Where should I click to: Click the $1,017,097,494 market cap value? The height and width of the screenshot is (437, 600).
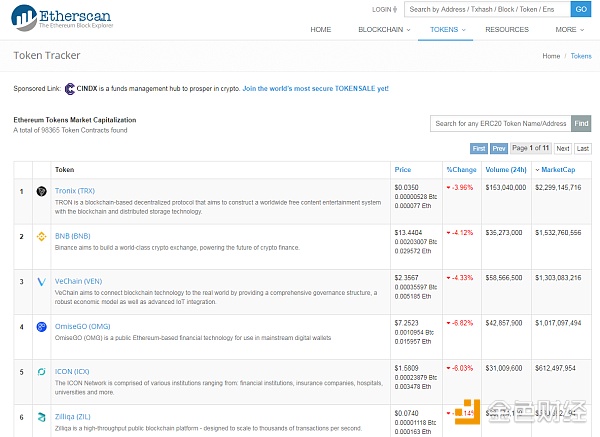558,323
